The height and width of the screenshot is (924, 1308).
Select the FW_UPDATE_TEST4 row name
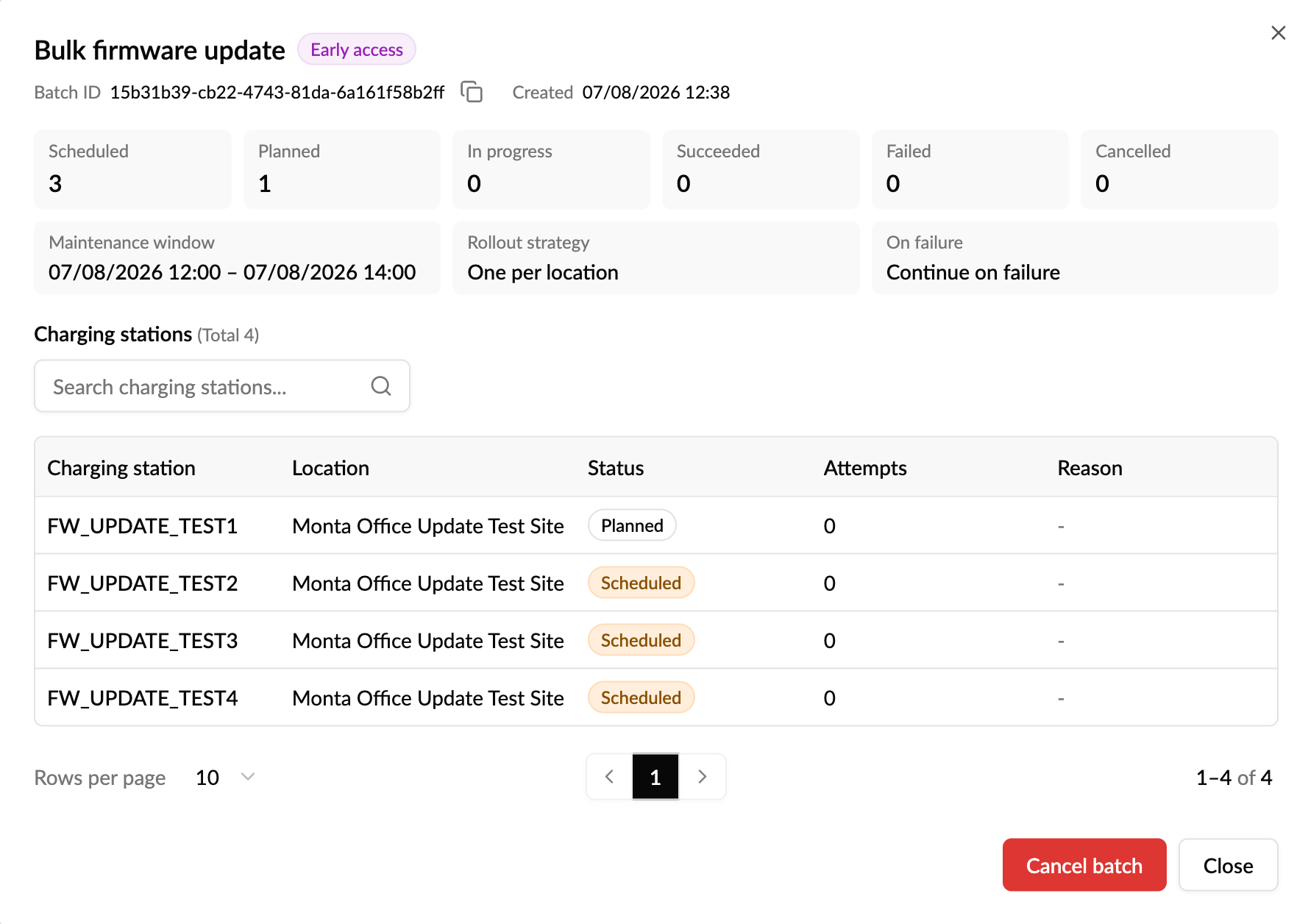(143, 698)
